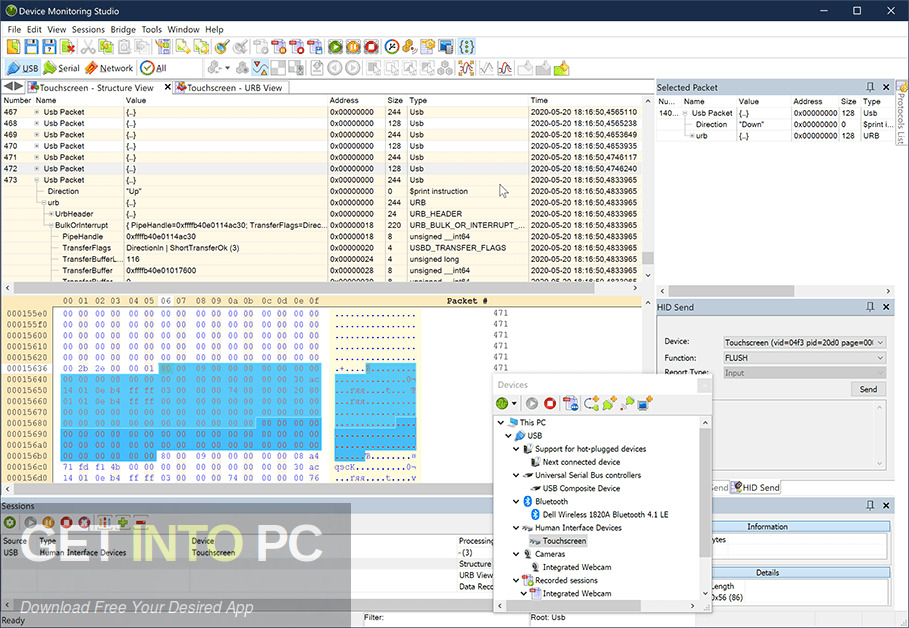Click the New session toolbar icon

coord(13,47)
